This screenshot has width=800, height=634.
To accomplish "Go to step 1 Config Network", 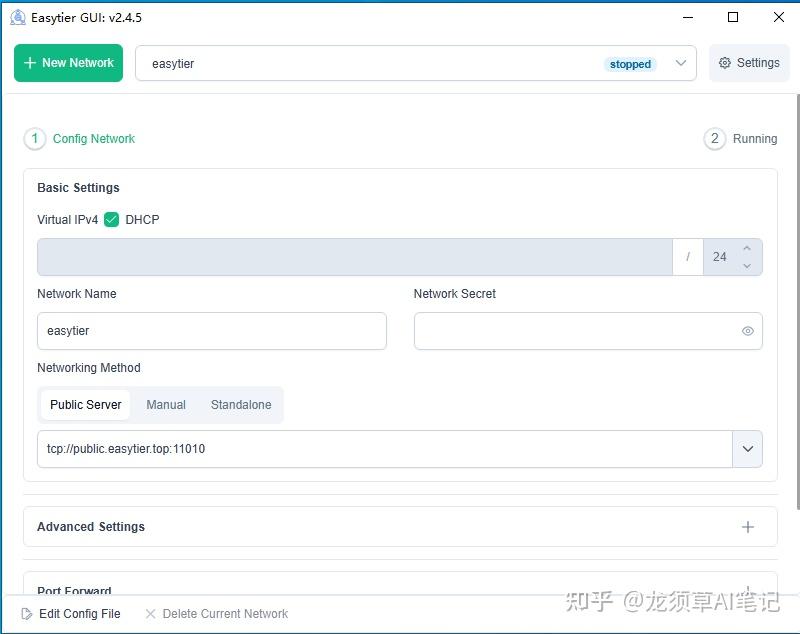I will click(80, 139).
